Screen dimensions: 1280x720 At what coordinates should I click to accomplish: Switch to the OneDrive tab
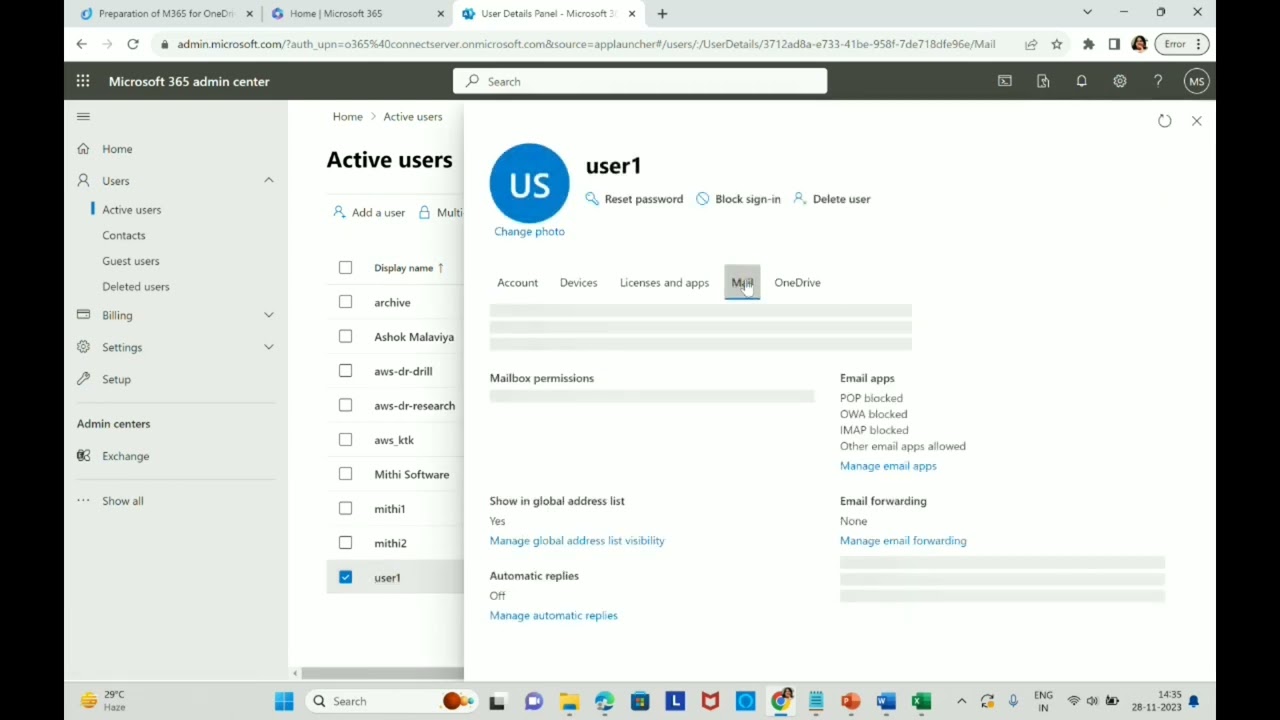click(x=797, y=283)
